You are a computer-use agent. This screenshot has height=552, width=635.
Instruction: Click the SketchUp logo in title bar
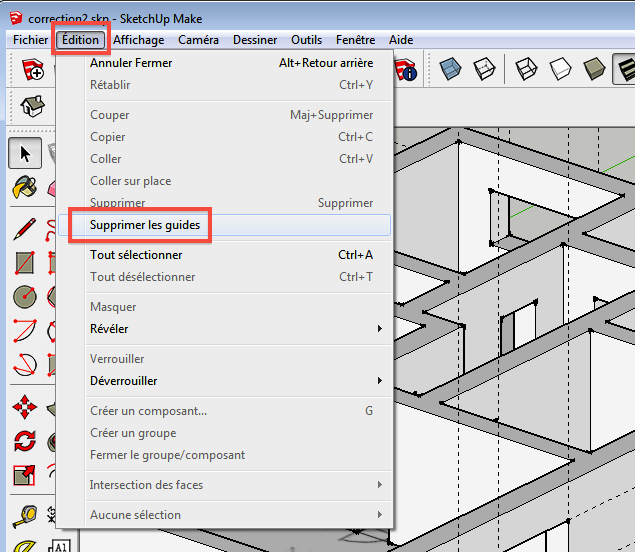(16, 18)
